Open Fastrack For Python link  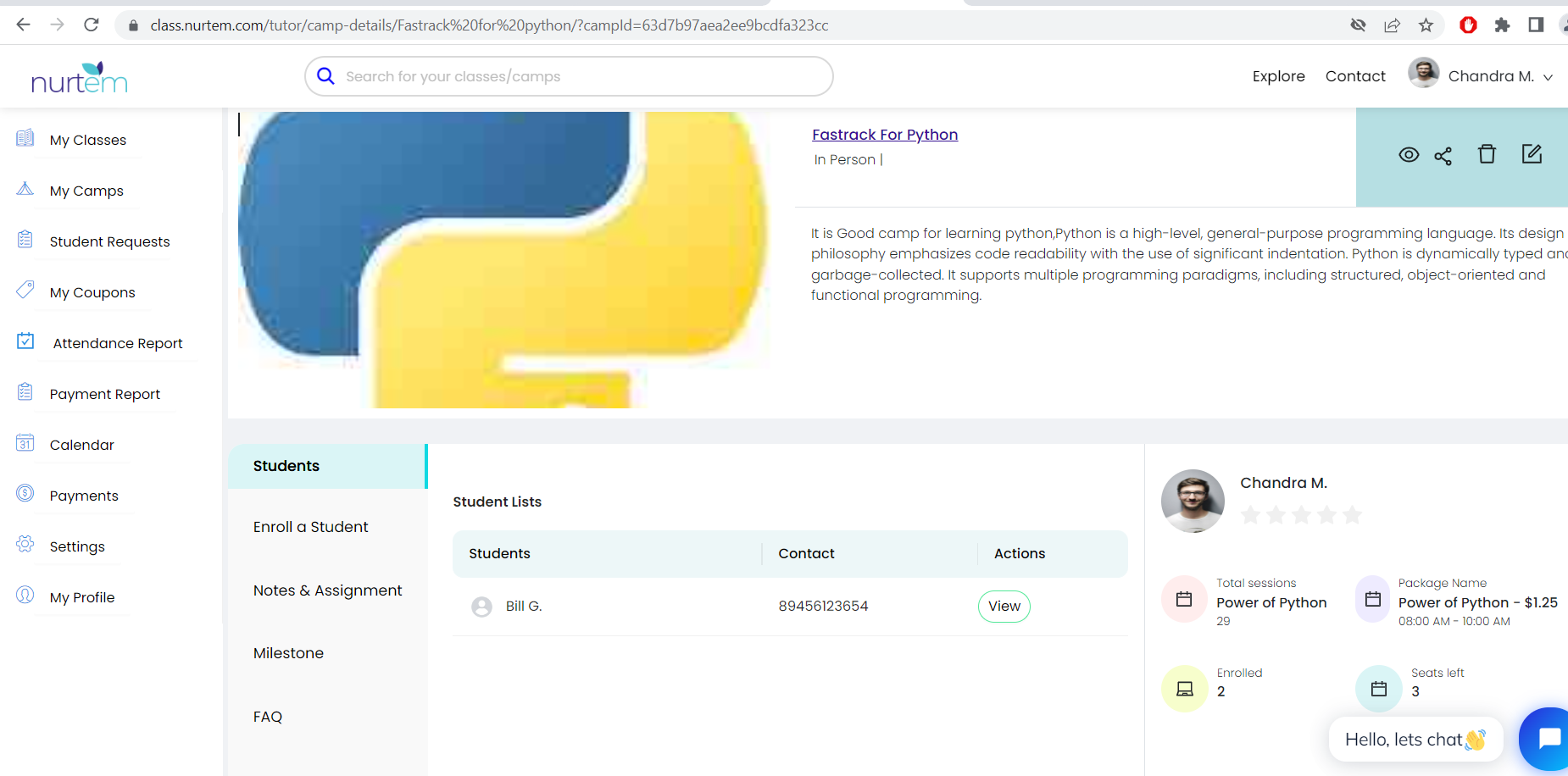[884, 135]
